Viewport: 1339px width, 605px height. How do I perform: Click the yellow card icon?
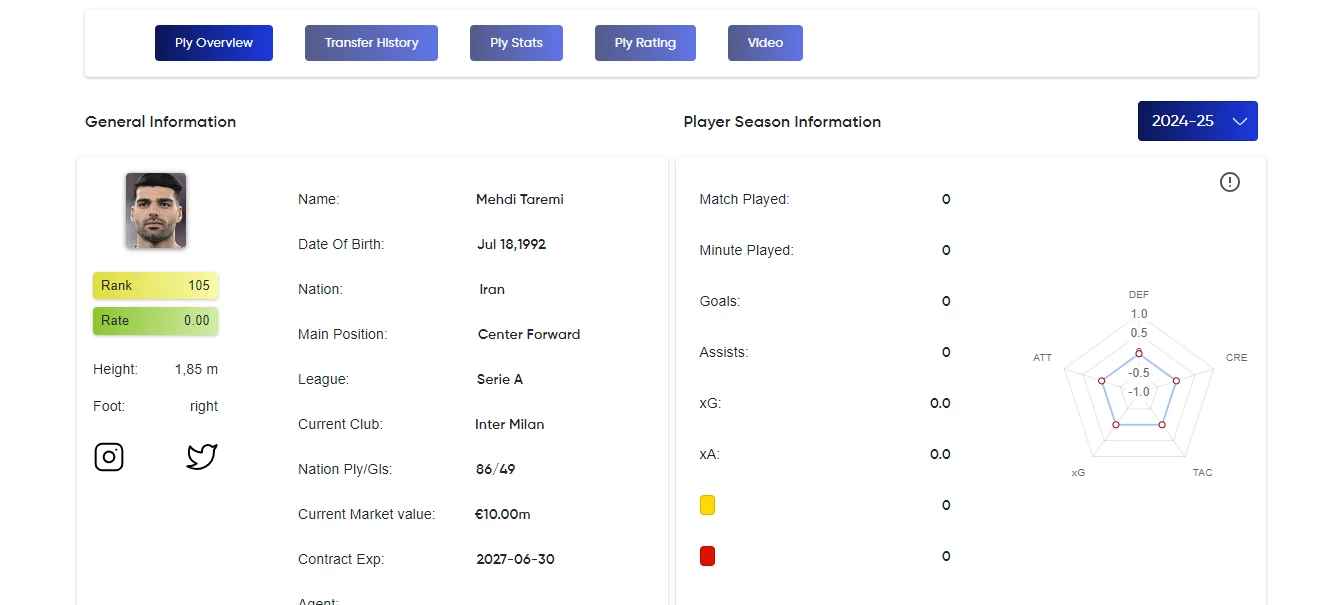click(708, 506)
